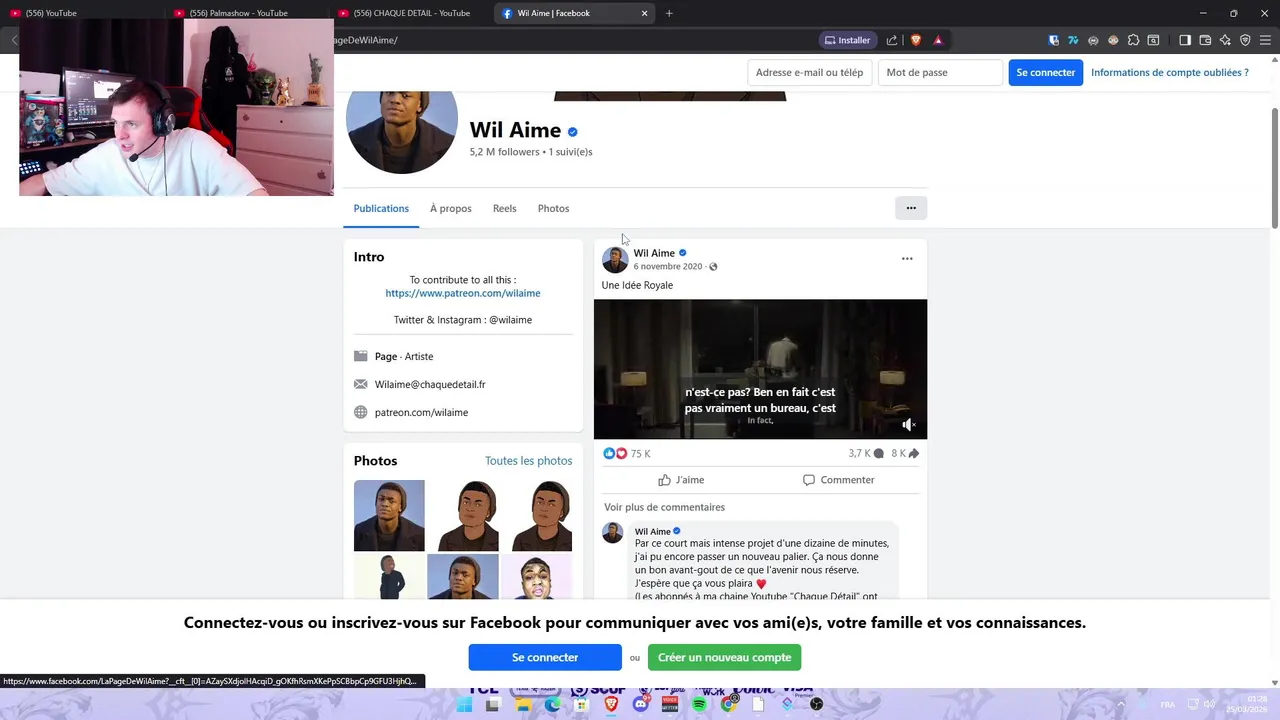This screenshot has width=1280, height=720.
Task: Click the page's vertical scrollbar
Action: [1274, 168]
